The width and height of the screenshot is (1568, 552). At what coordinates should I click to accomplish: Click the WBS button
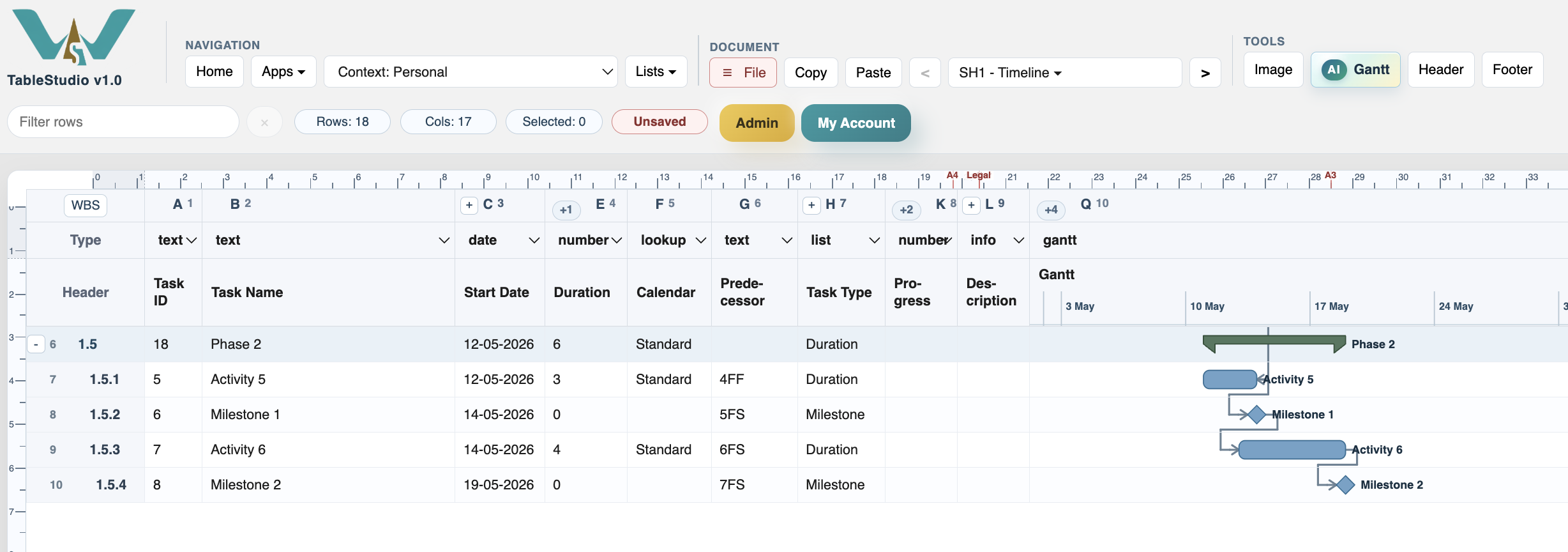point(86,205)
